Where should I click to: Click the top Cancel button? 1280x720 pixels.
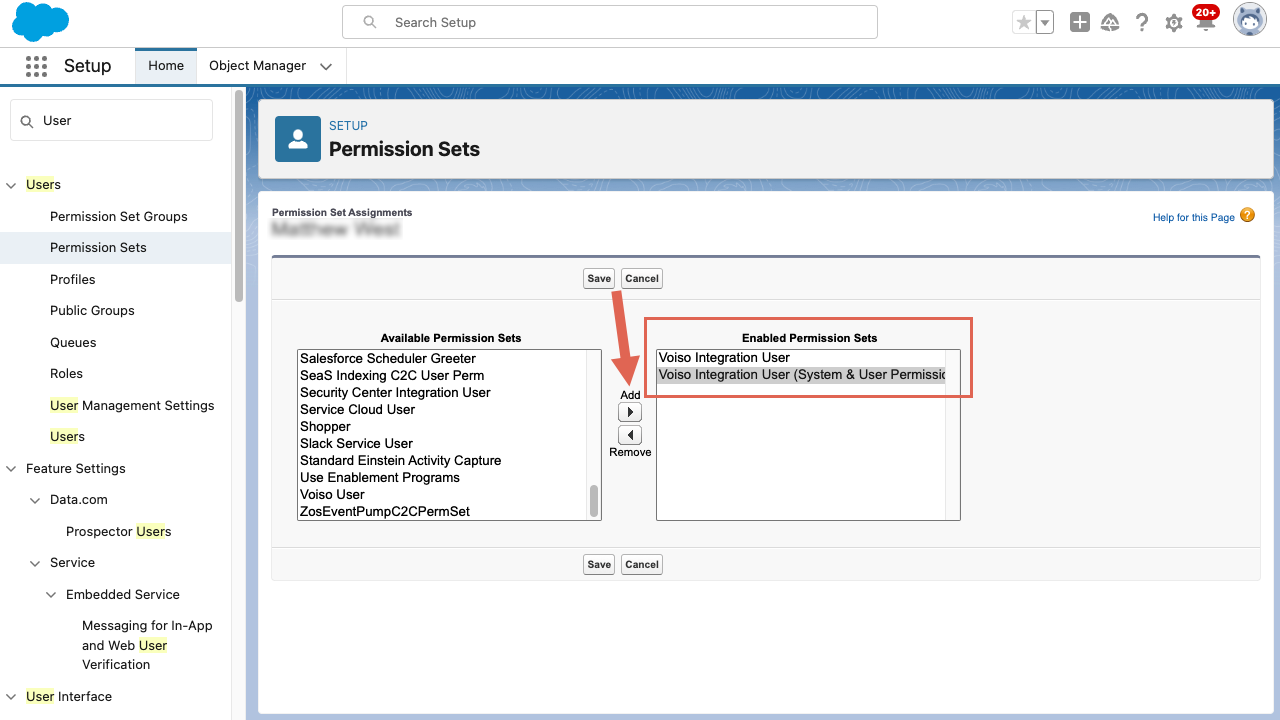click(642, 278)
